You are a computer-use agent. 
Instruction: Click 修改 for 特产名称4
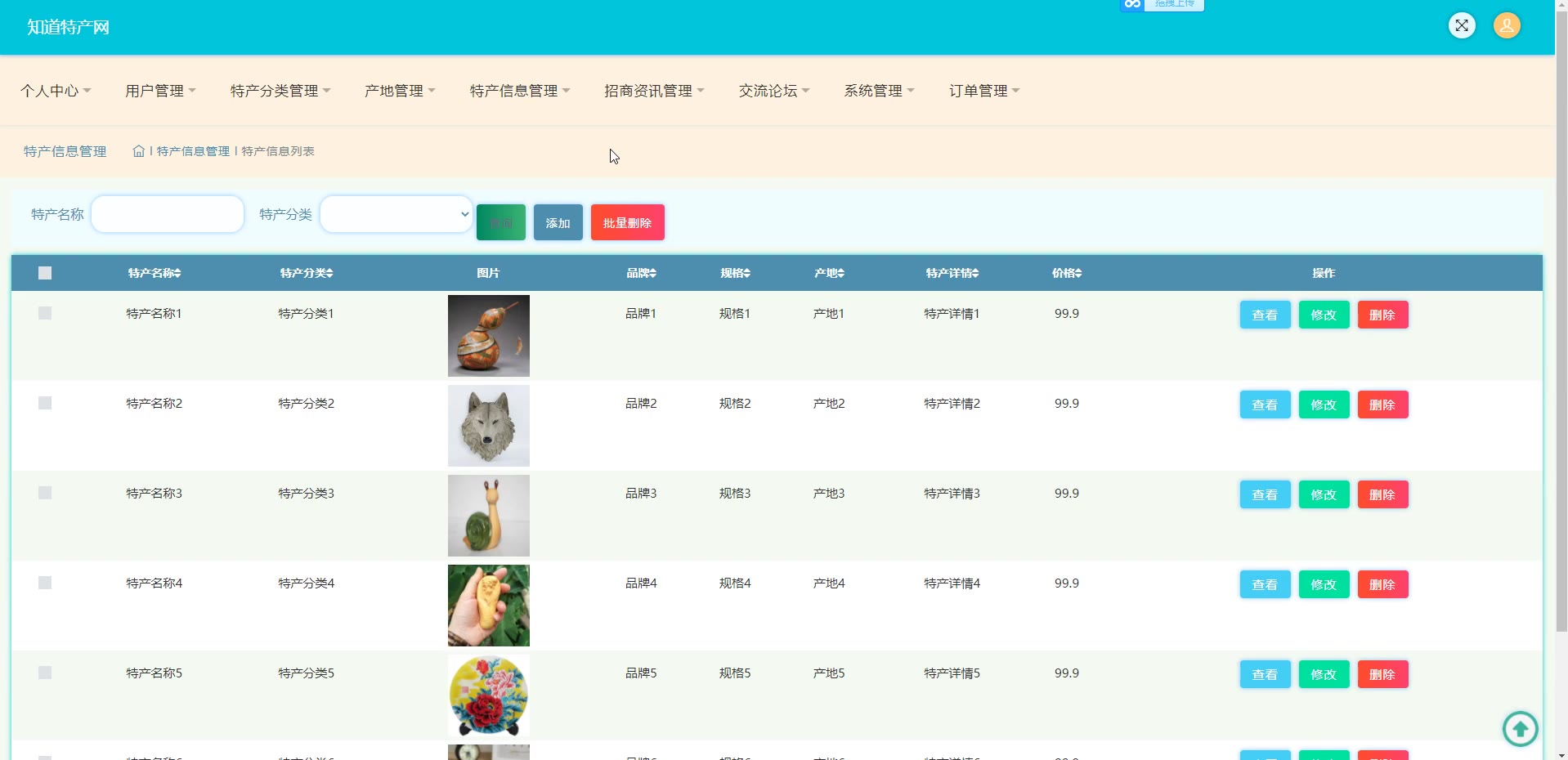coord(1324,584)
